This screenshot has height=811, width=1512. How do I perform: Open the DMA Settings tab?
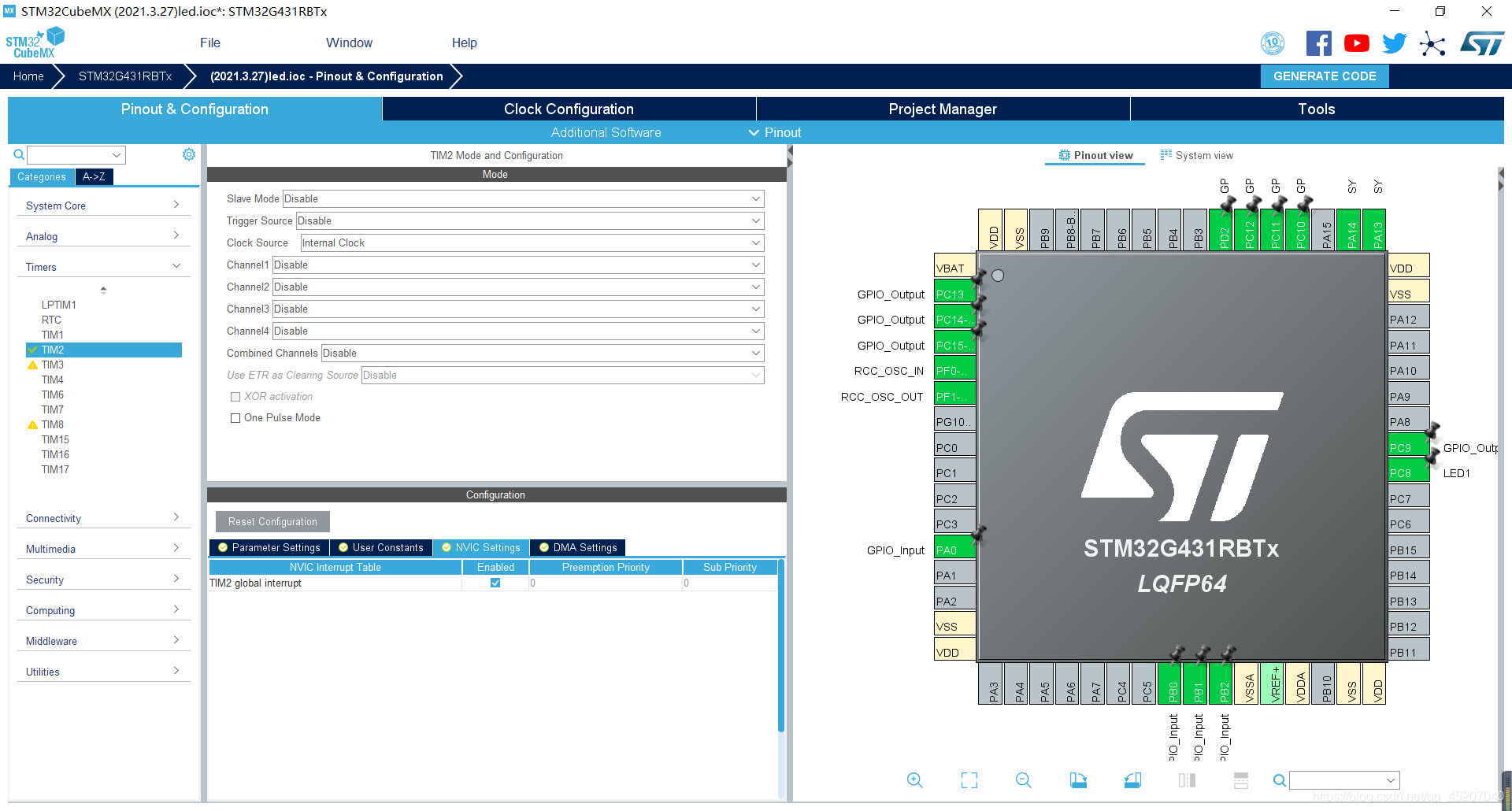point(577,548)
